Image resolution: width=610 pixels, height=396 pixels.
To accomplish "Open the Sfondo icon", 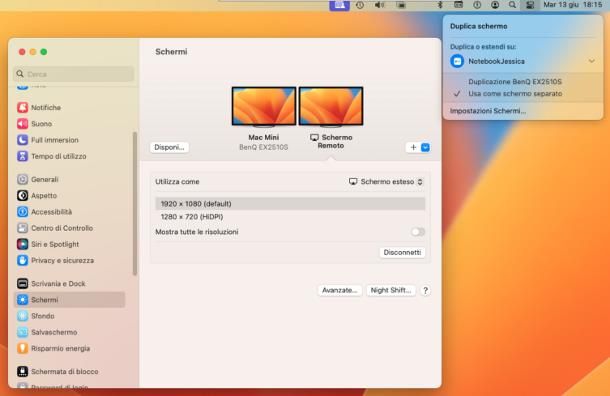I will click(x=23, y=316).
